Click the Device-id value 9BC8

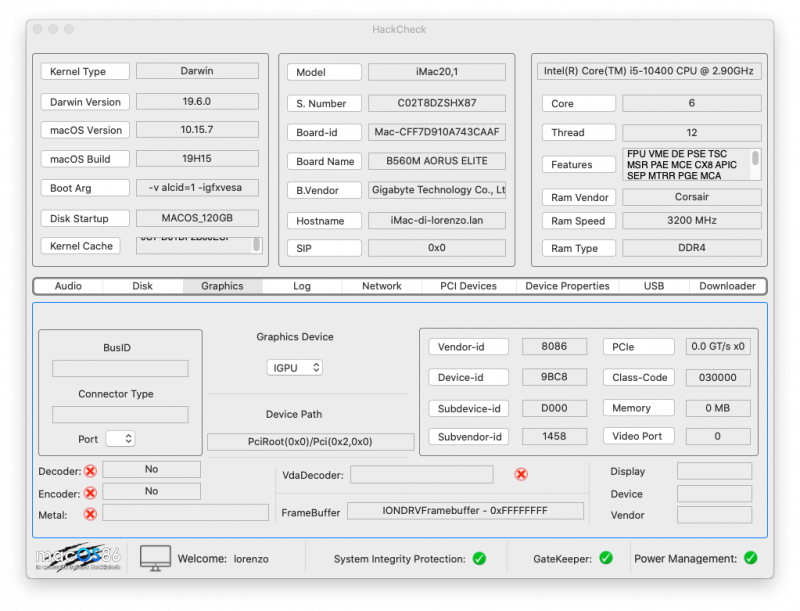[554, 377]
